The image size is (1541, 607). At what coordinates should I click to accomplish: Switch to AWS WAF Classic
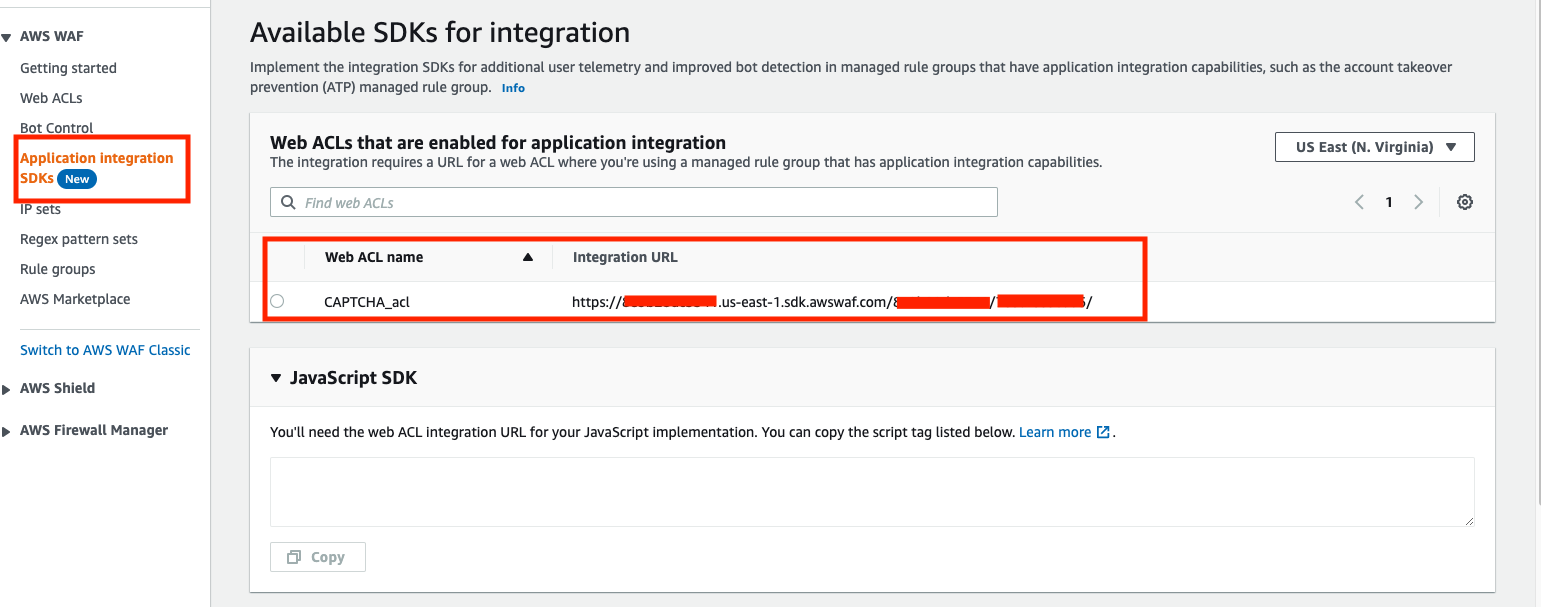pyautogui.click(x=105, y=350)
